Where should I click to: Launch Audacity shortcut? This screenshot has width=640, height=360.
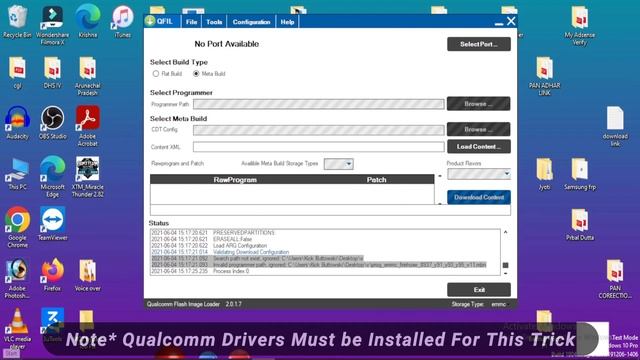(x=17, y=123)
